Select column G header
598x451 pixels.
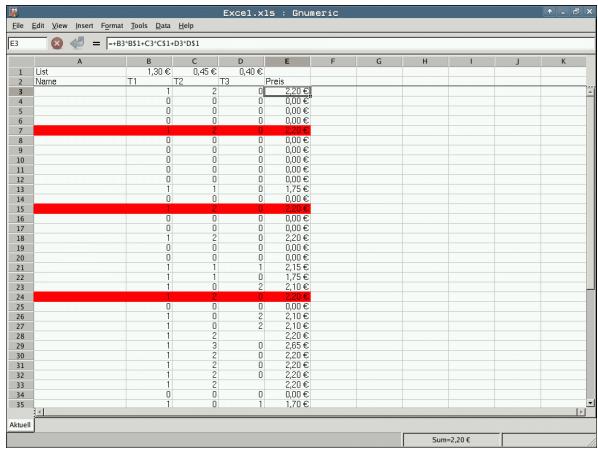pos(379,61)
